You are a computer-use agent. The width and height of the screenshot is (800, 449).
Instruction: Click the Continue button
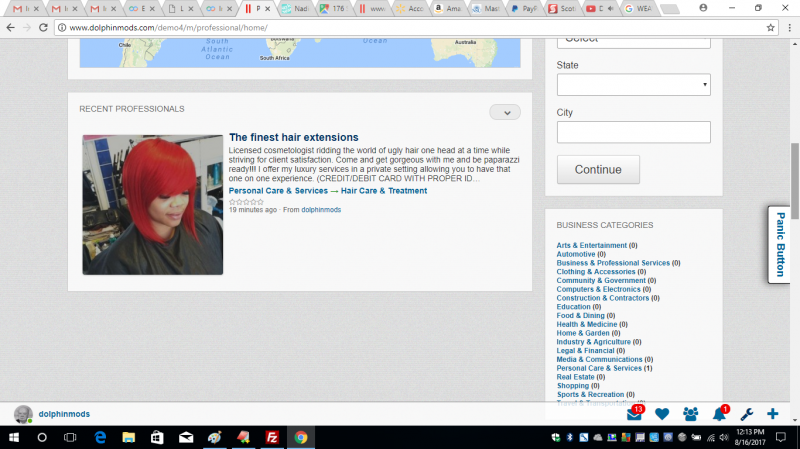point(598,169)
